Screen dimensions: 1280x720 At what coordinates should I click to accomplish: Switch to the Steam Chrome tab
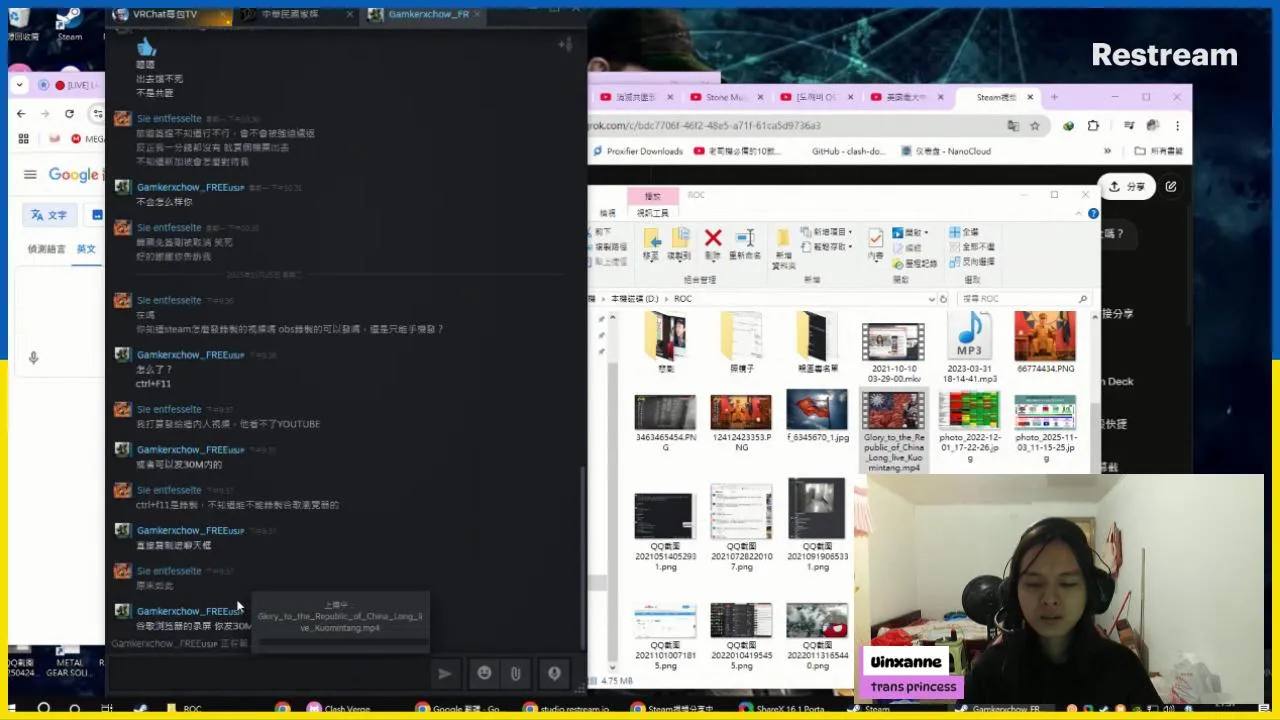pyautogui.click(x=996, y=97)
